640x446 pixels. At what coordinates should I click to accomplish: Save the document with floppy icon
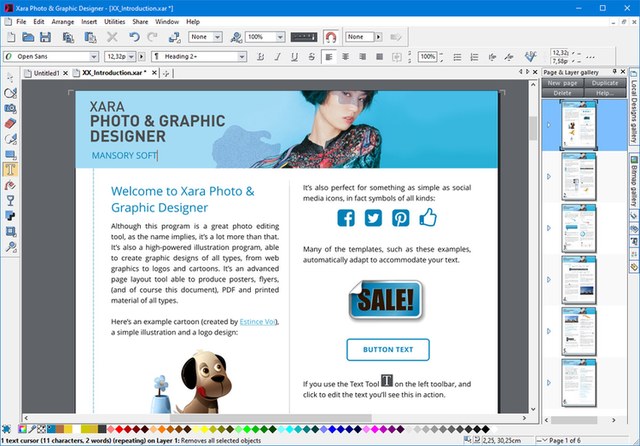pos(45,38)
